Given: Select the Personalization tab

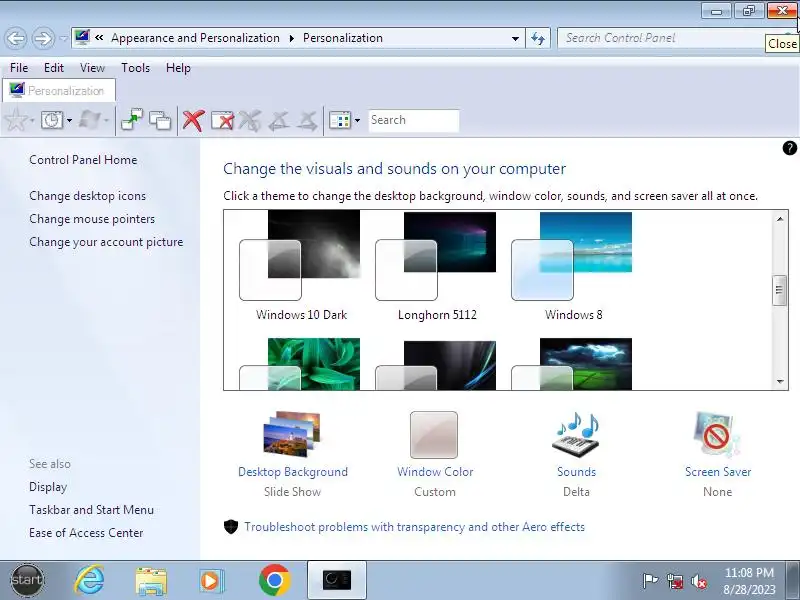Looking at the screenshot, I should tap(59, 90).
